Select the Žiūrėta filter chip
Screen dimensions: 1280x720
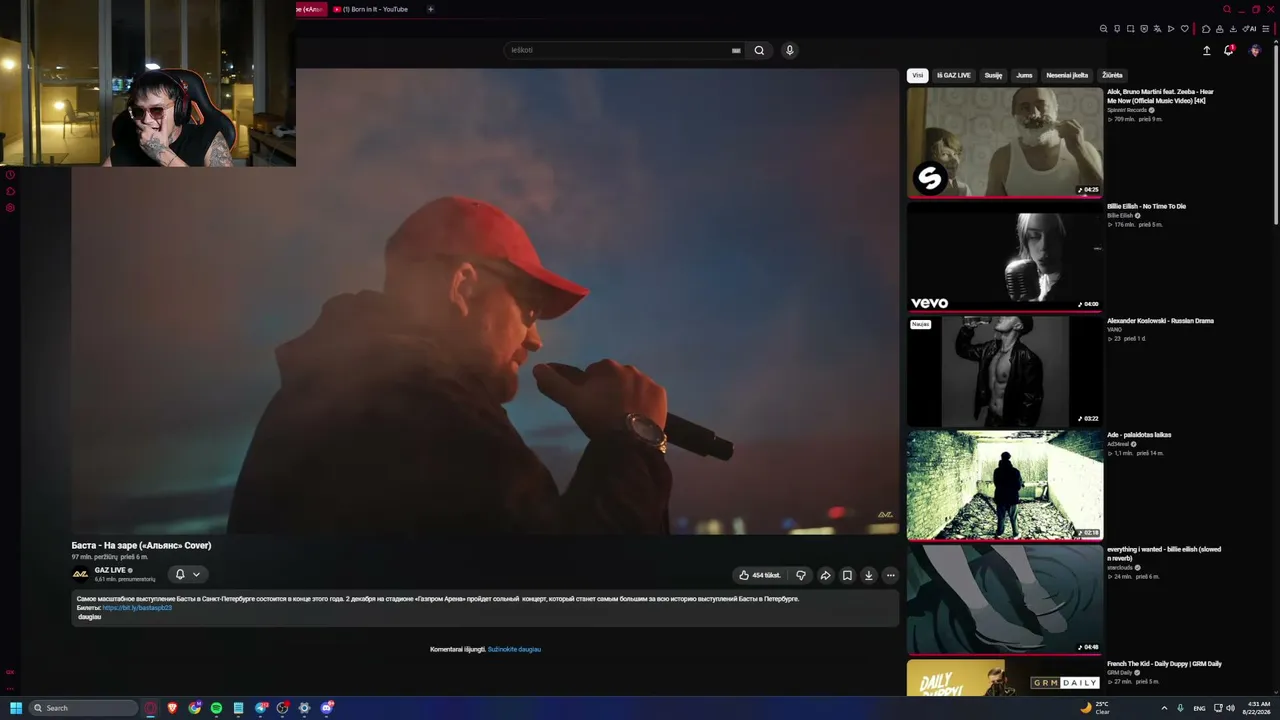(x=1112, y=75)
